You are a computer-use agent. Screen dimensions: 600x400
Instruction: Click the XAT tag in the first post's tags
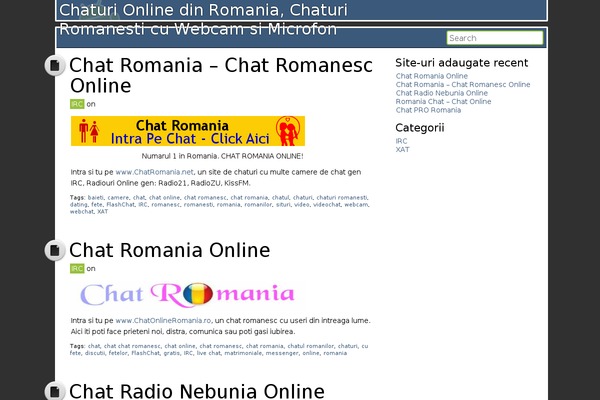coord(102,212)
